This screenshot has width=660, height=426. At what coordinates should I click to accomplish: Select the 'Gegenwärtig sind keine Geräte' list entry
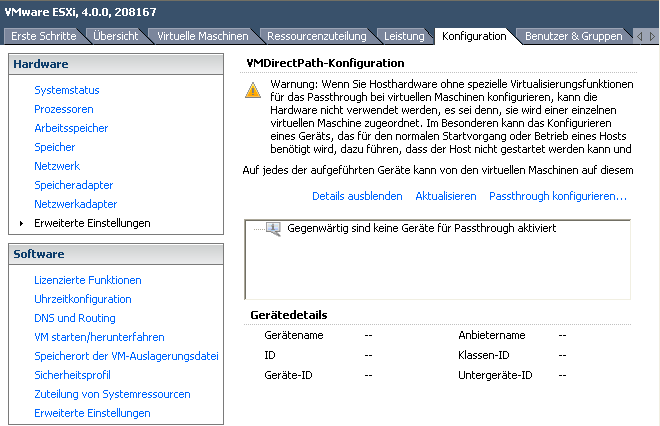coord(421,228)
